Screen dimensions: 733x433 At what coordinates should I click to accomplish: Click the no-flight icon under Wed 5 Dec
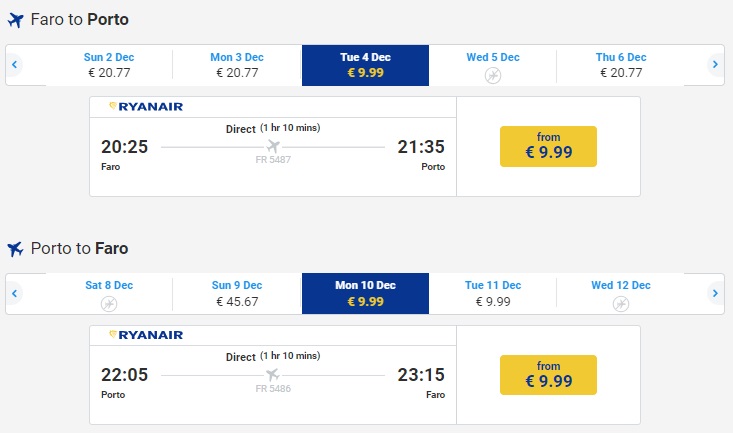(x=493, y=75)
